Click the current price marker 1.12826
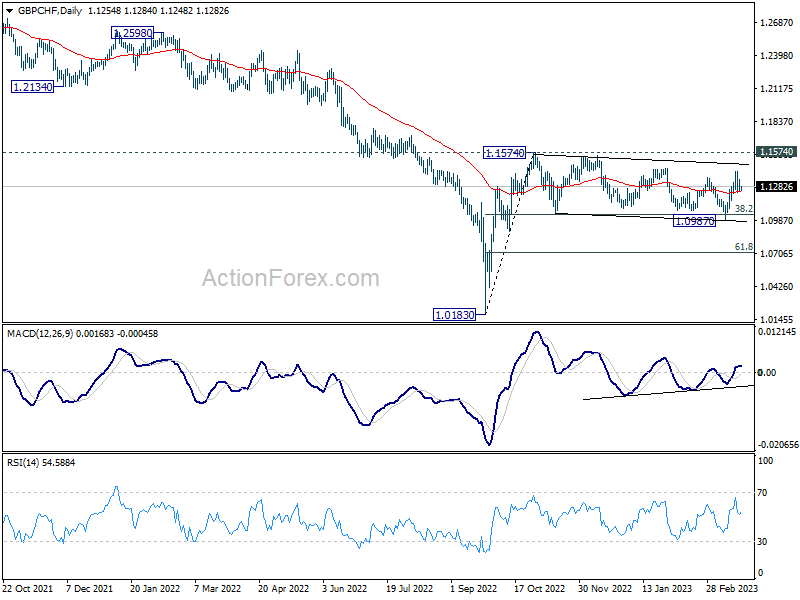Viewport: 800px width, 600px height. (x=776, y=187)
